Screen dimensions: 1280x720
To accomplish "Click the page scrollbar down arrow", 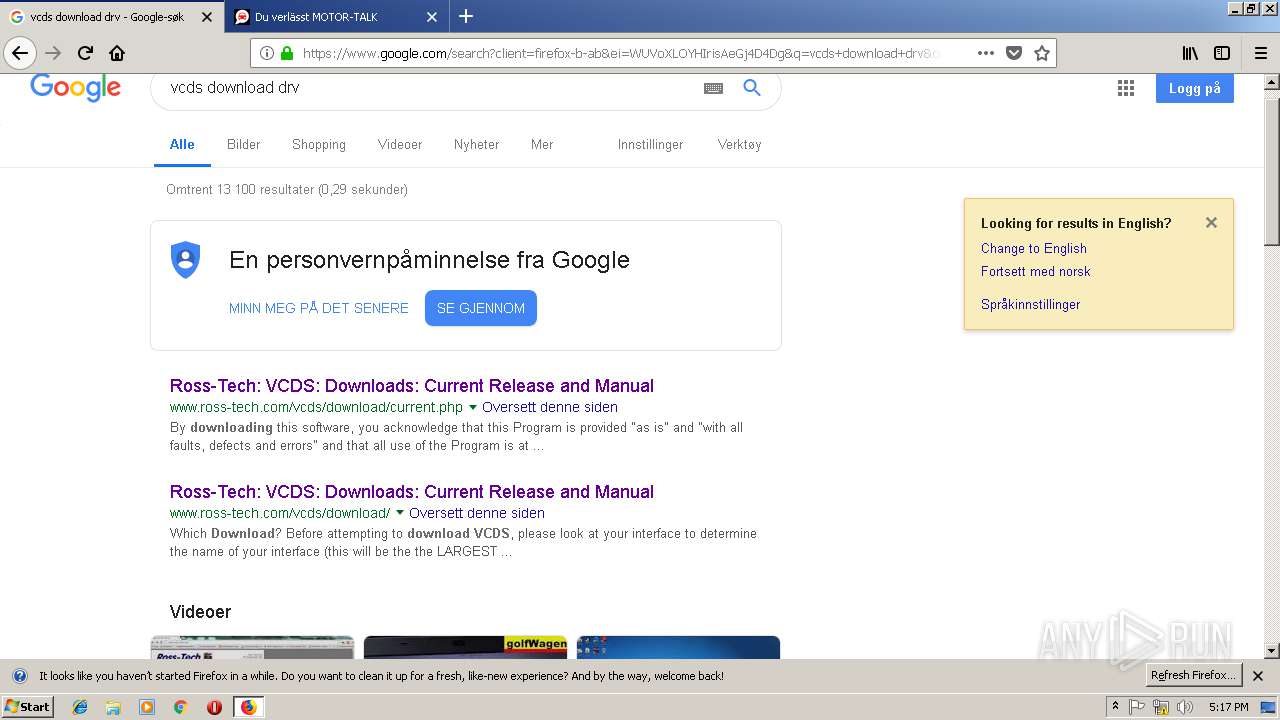I will [x=1271, y=651].
